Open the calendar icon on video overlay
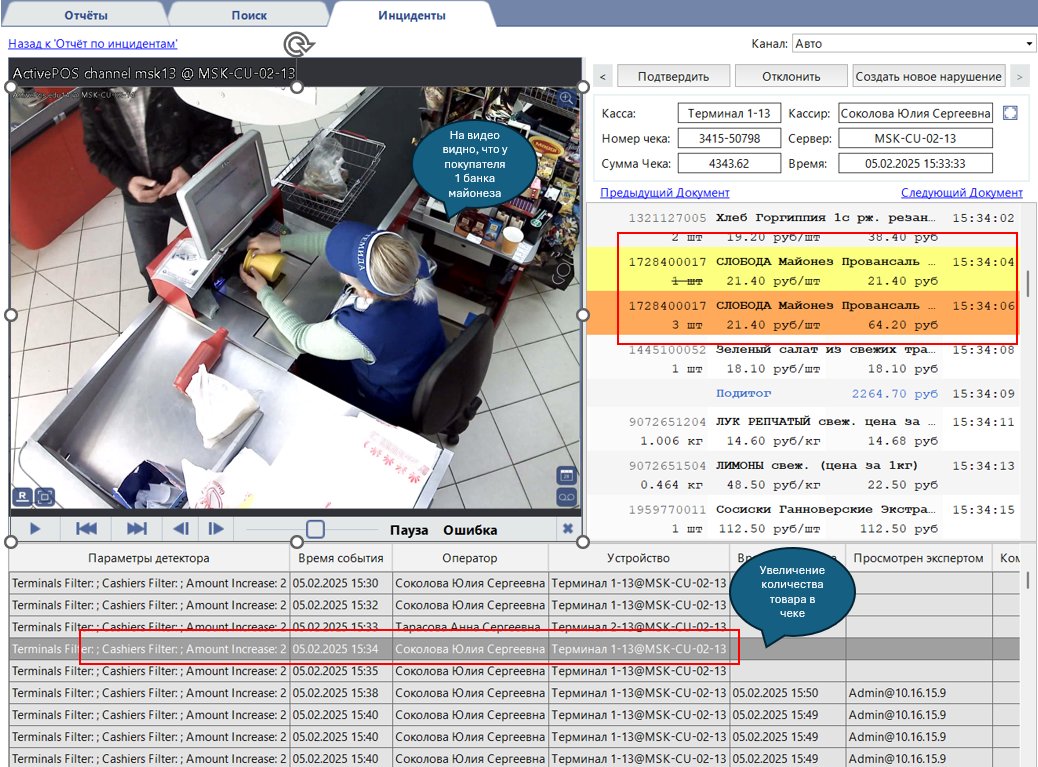 565,476
